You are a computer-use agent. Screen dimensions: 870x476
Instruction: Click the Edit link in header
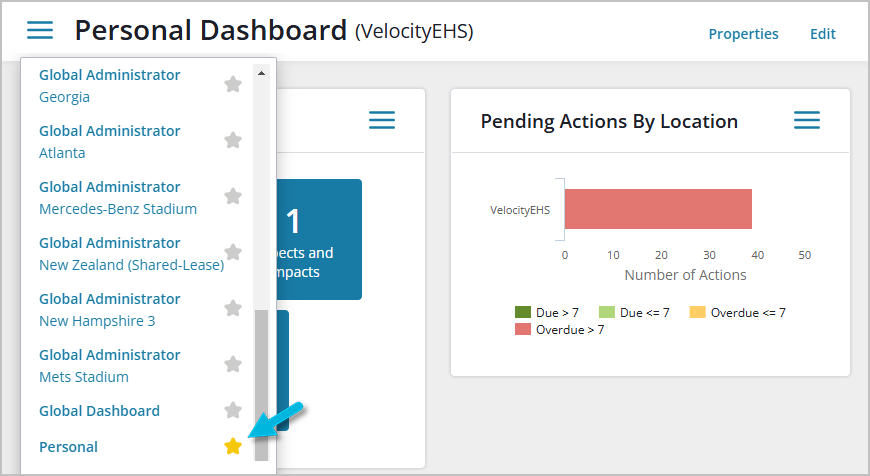pos(822,34)
